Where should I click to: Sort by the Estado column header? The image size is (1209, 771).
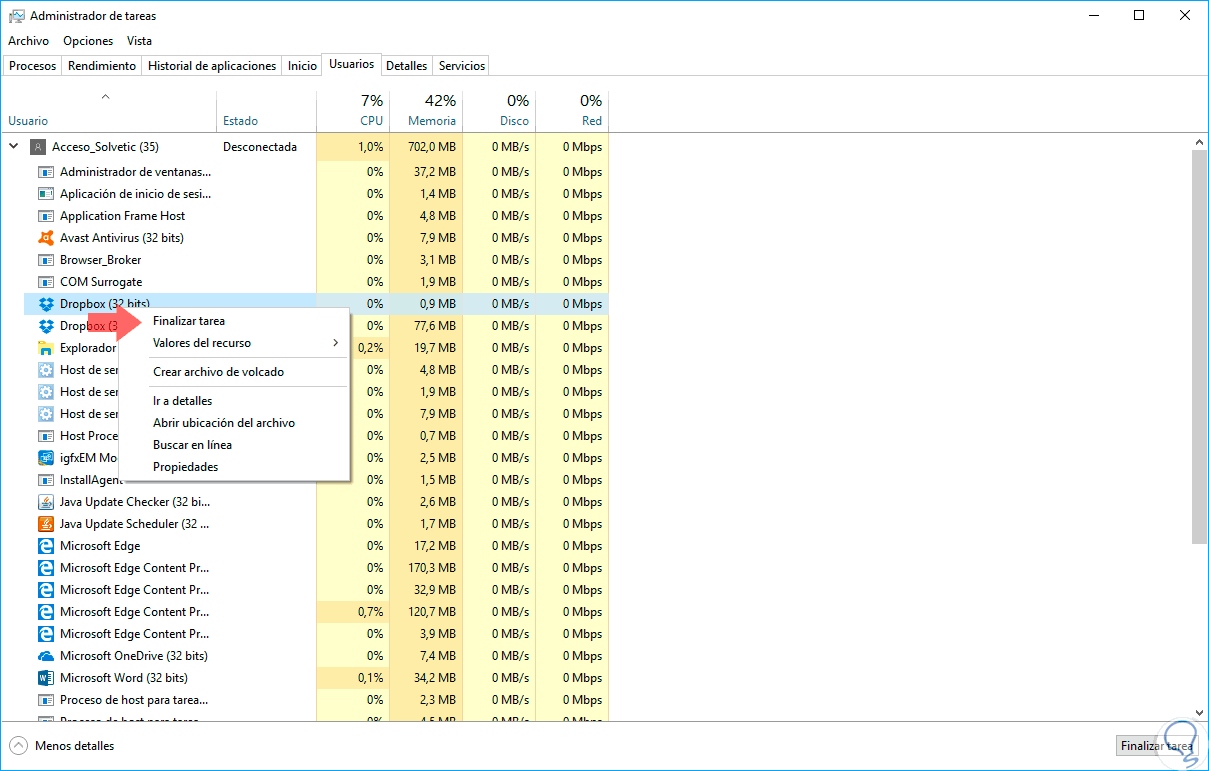(266, 110)
